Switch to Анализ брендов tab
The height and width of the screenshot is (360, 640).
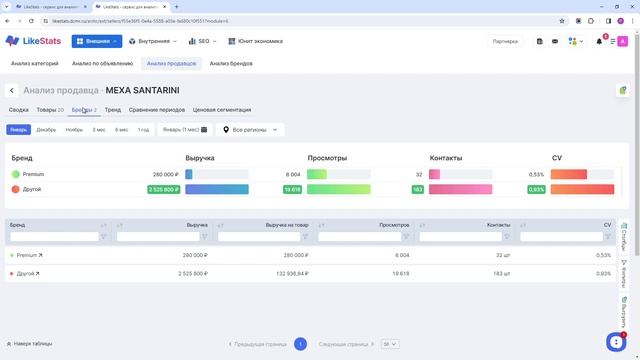(x=231, y=64)
